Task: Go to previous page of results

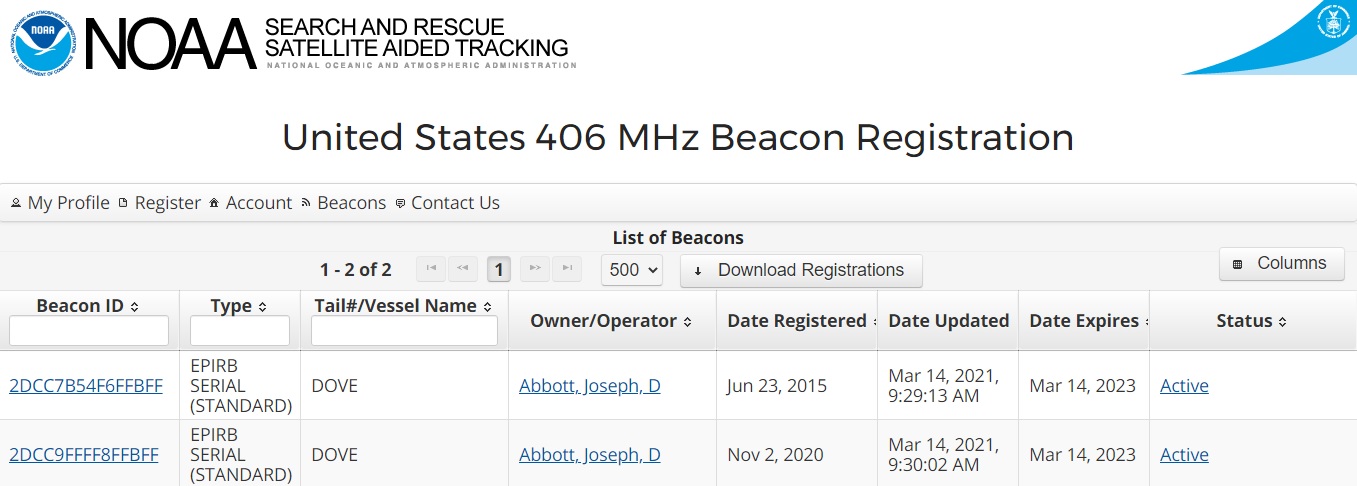Action: point(463,269)
